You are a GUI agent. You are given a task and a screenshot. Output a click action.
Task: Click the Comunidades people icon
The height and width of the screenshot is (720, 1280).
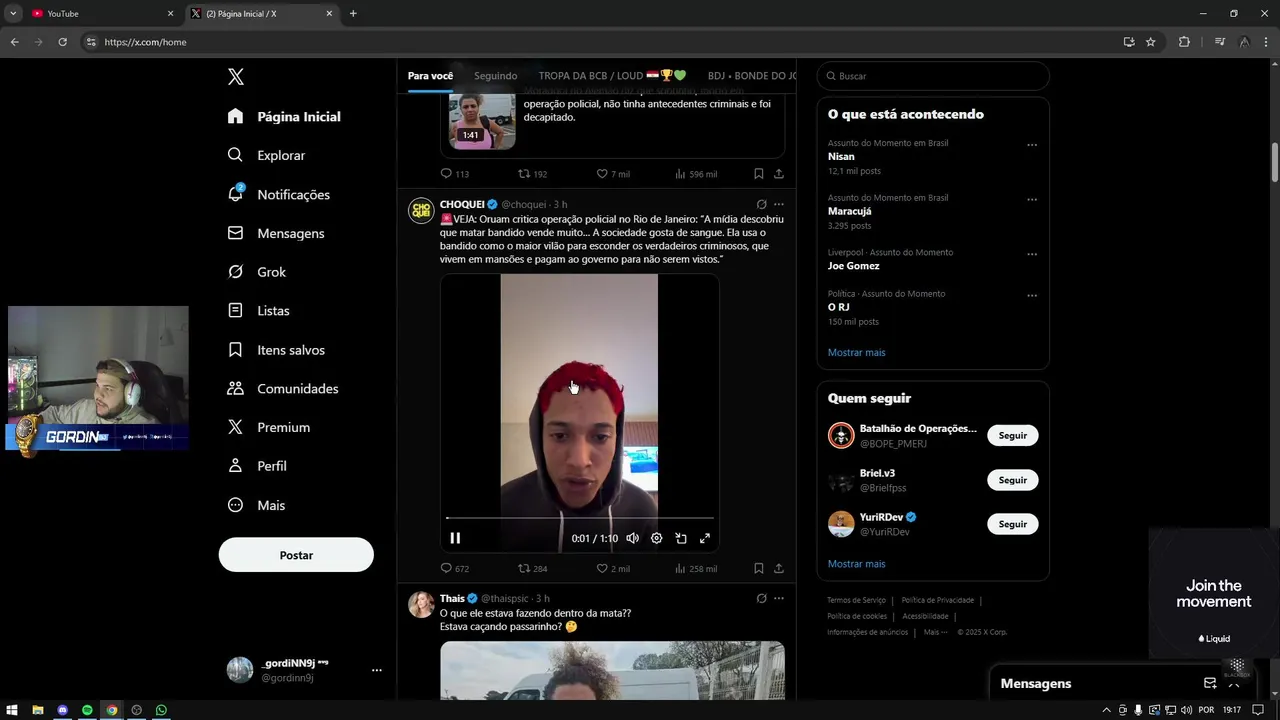tap(236, 388)
